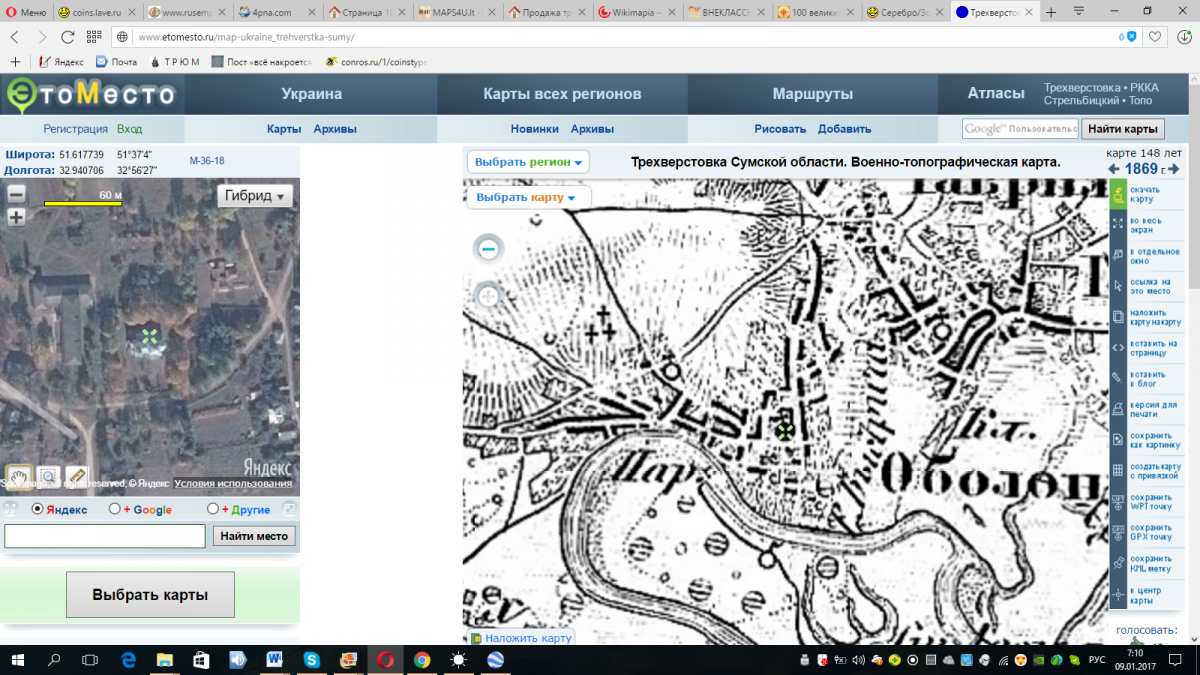Click the 'Найти место' button
Image resolution: width=1200 pixels, height=675 pixels.
click(254, 536)
